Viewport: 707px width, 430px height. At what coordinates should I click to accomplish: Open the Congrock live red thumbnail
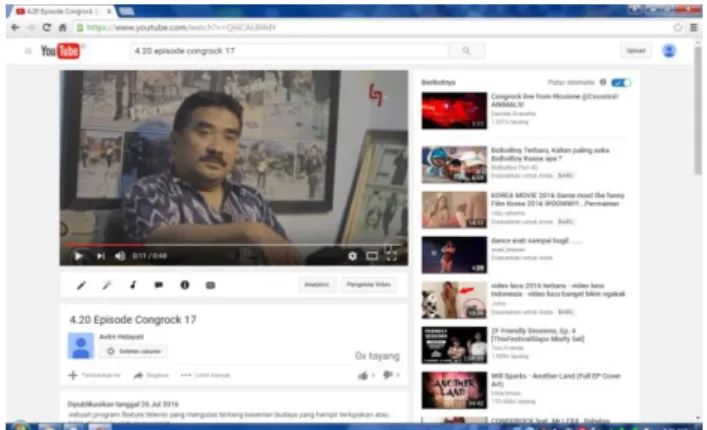click(454, 110)
